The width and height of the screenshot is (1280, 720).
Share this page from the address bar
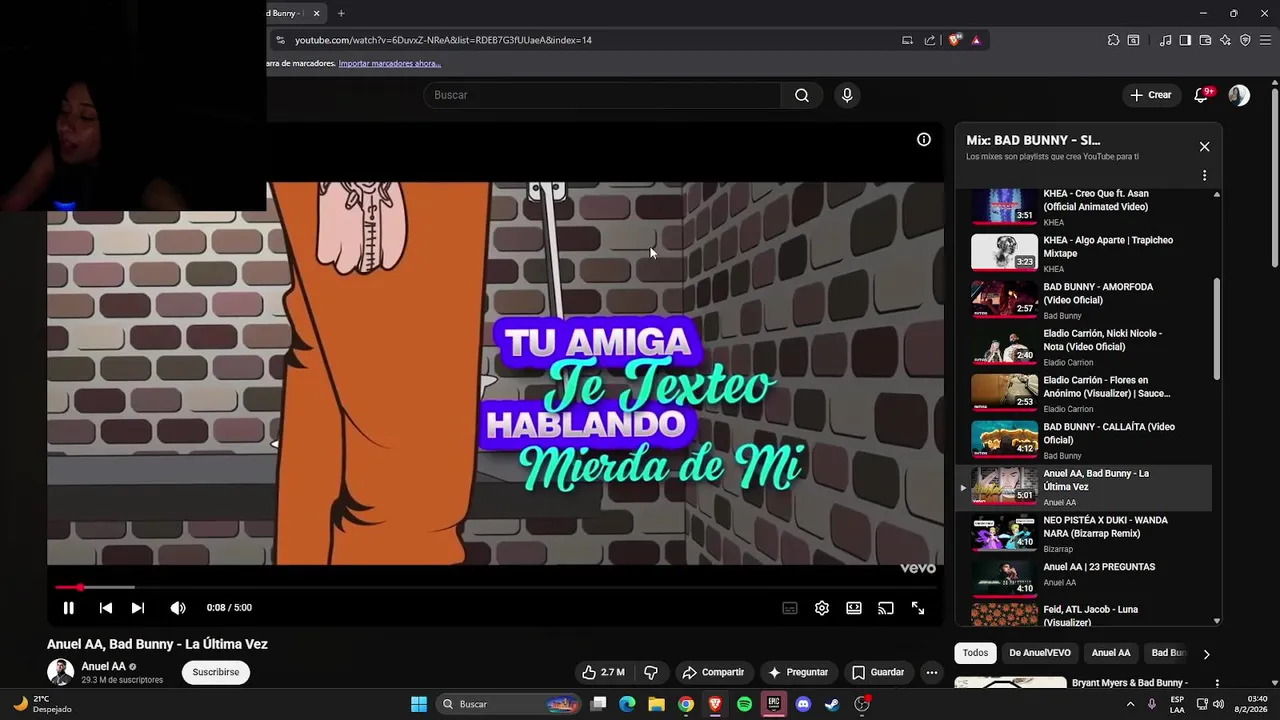tap(930, 40)
